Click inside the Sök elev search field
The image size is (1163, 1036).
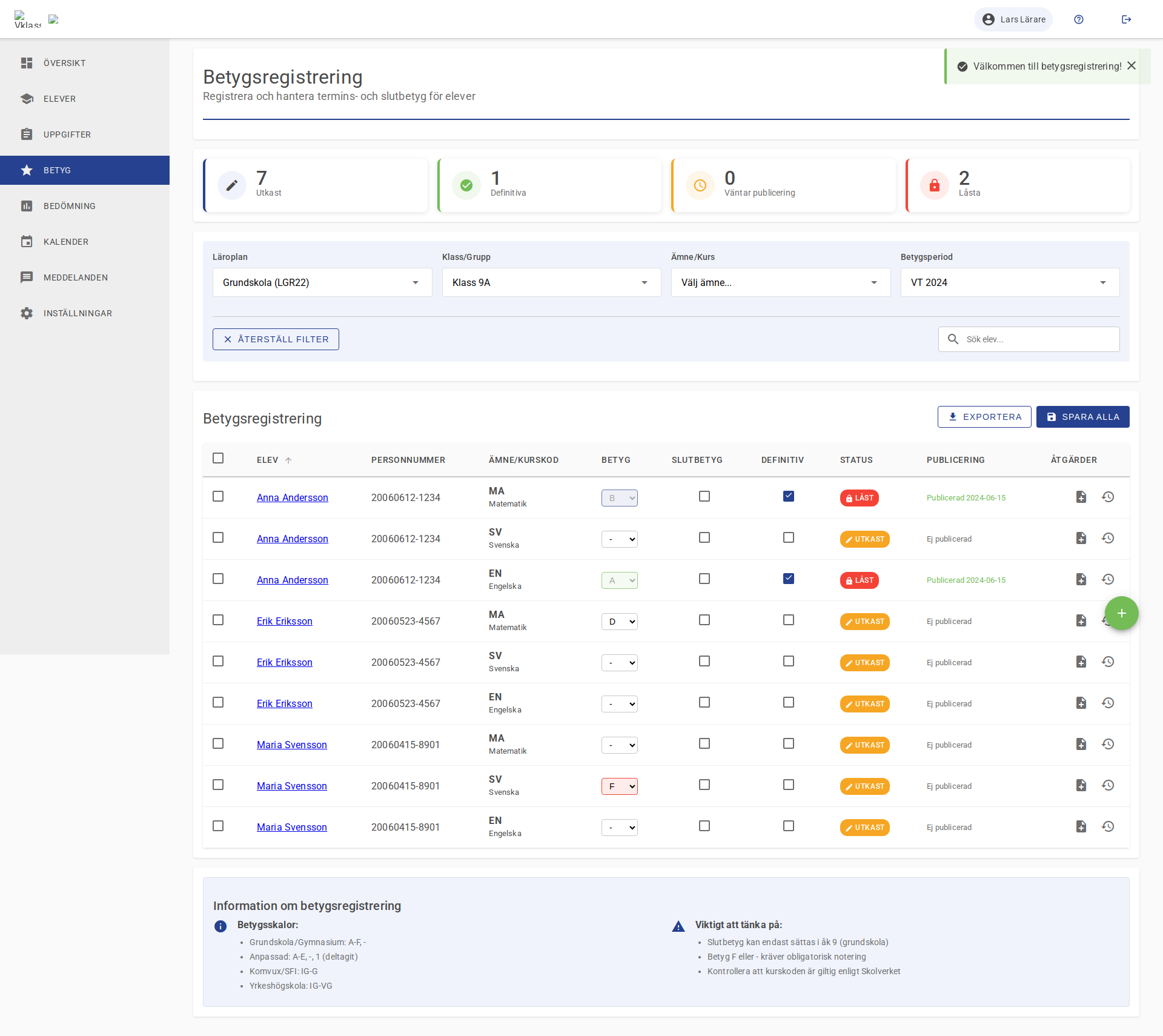pyautogui.click(x=1030, y=339)
